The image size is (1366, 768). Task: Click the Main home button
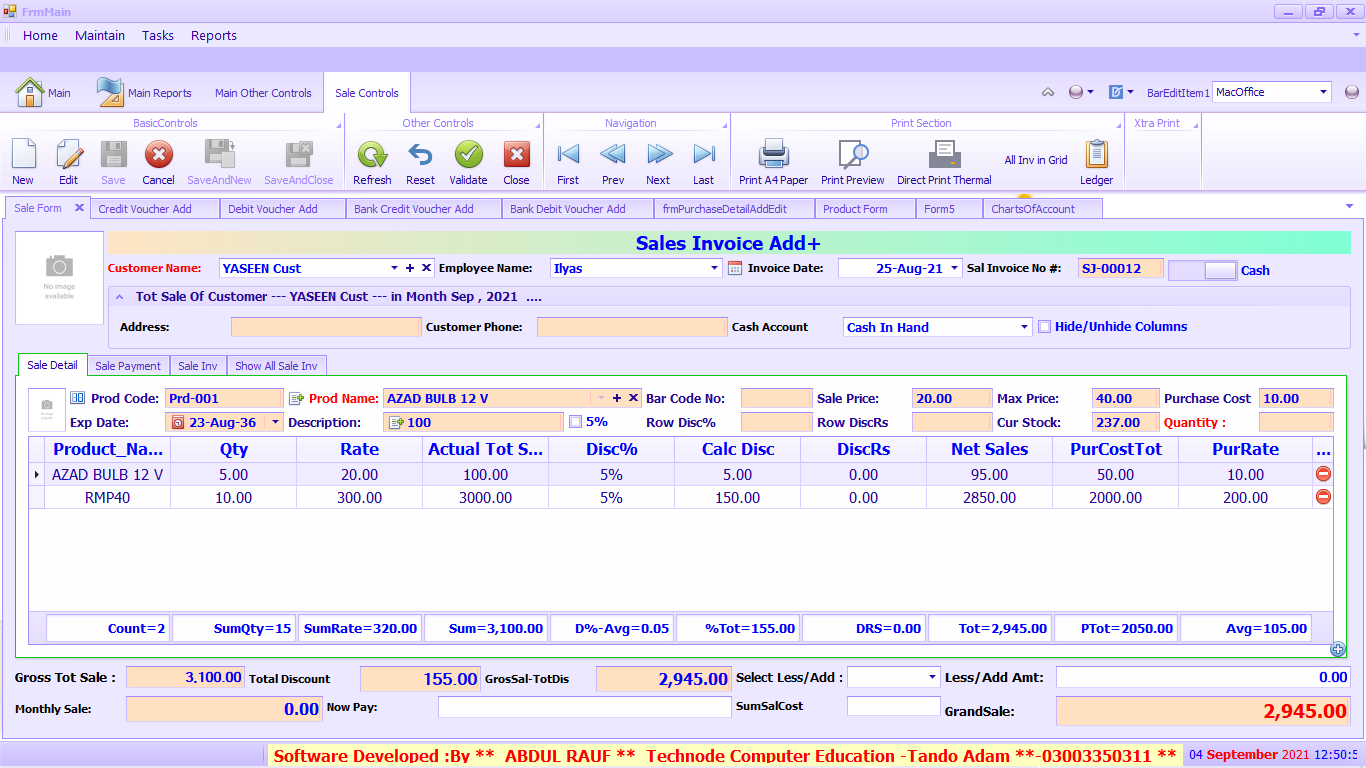43,92
